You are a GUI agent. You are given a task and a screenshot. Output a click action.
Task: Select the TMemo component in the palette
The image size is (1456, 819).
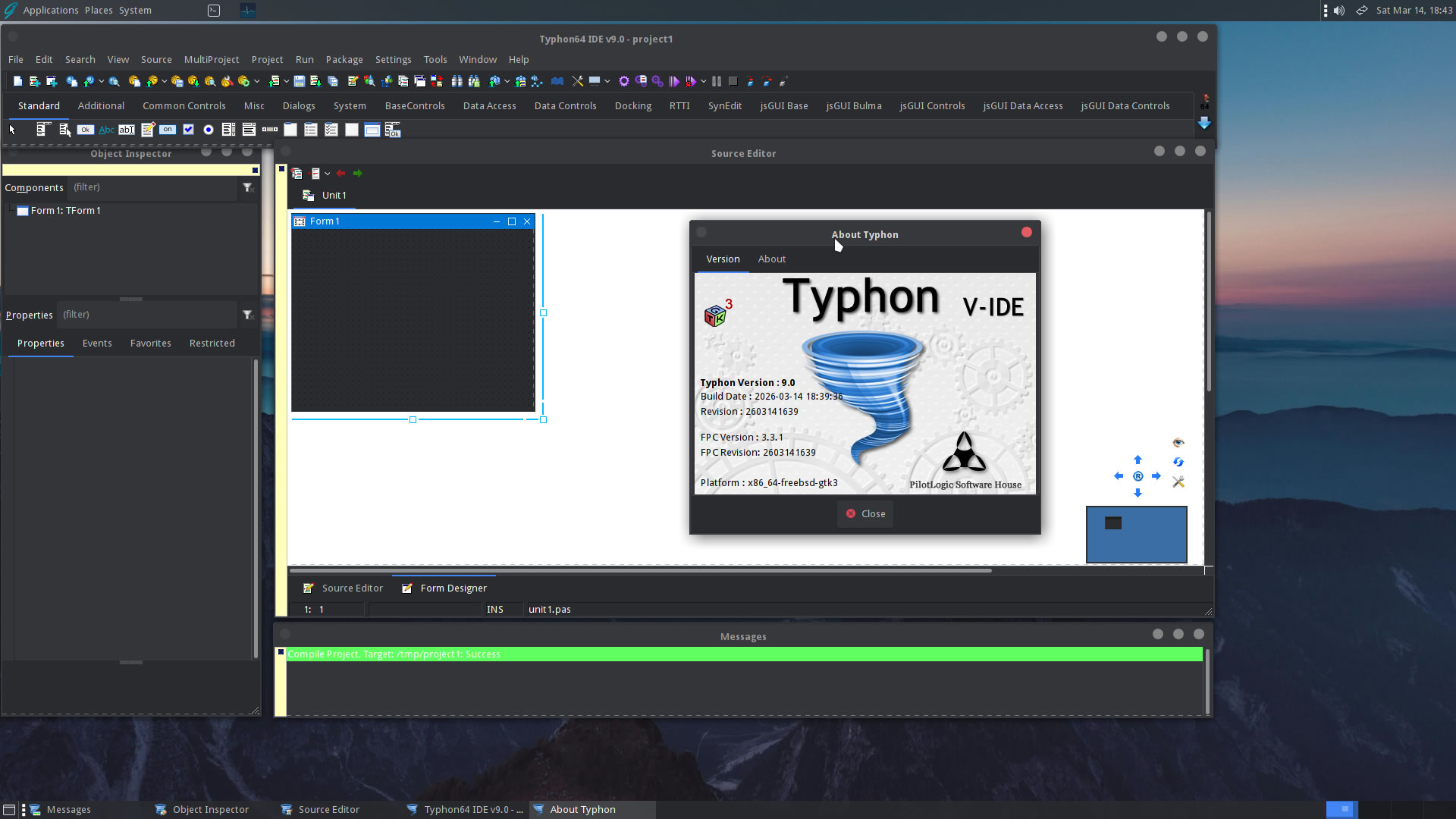click(148, 130)
